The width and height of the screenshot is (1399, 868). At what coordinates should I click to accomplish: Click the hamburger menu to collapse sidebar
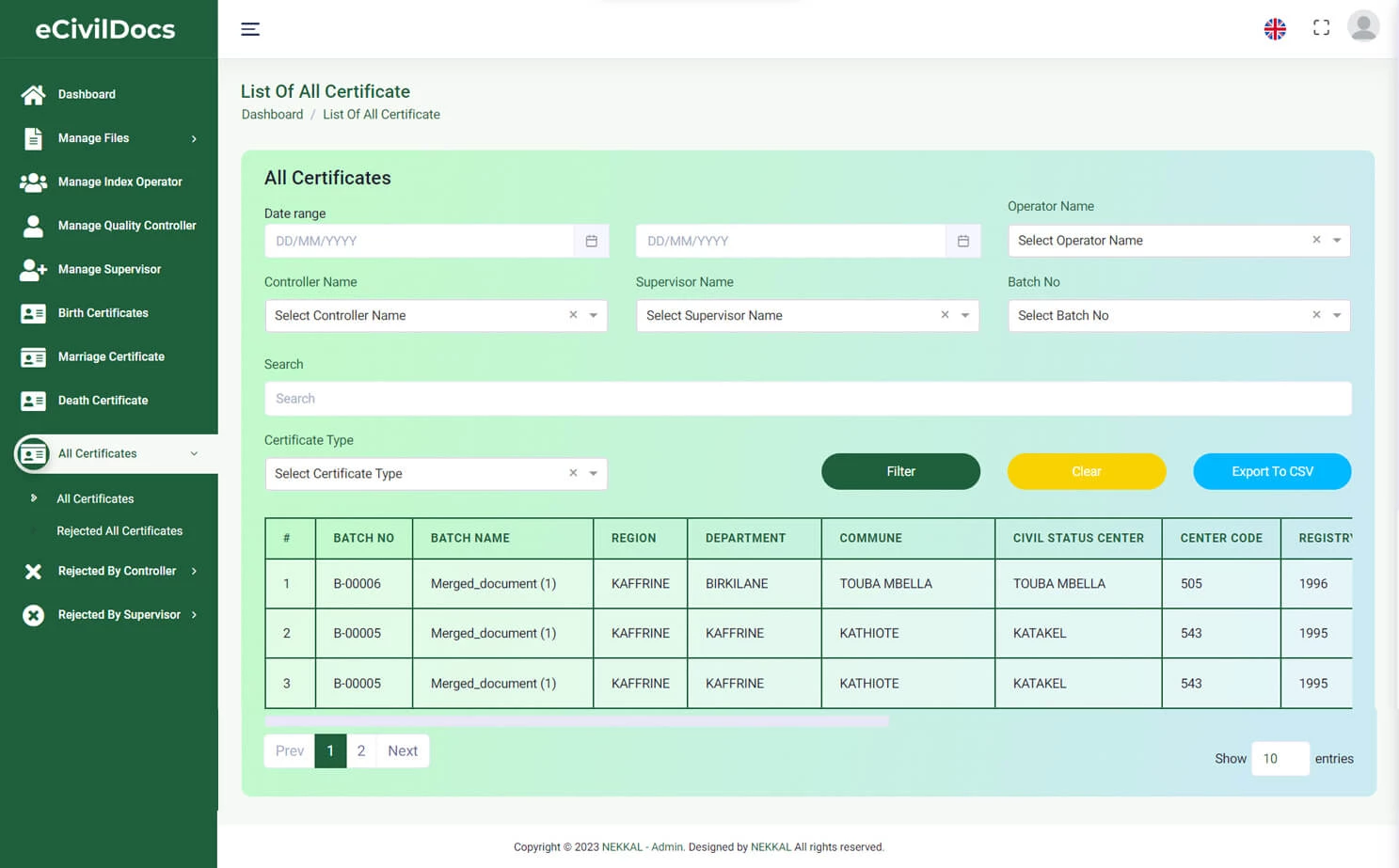(250, 29)
